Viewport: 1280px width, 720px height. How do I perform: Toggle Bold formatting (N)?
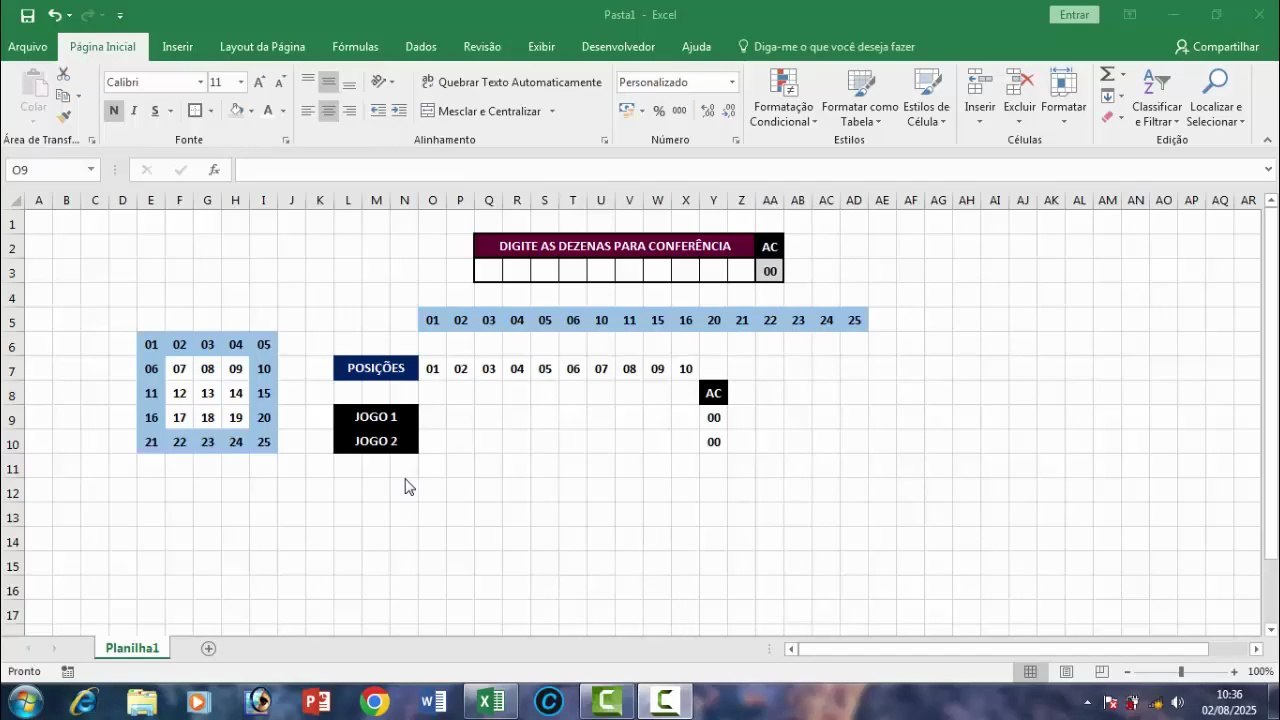114,111
